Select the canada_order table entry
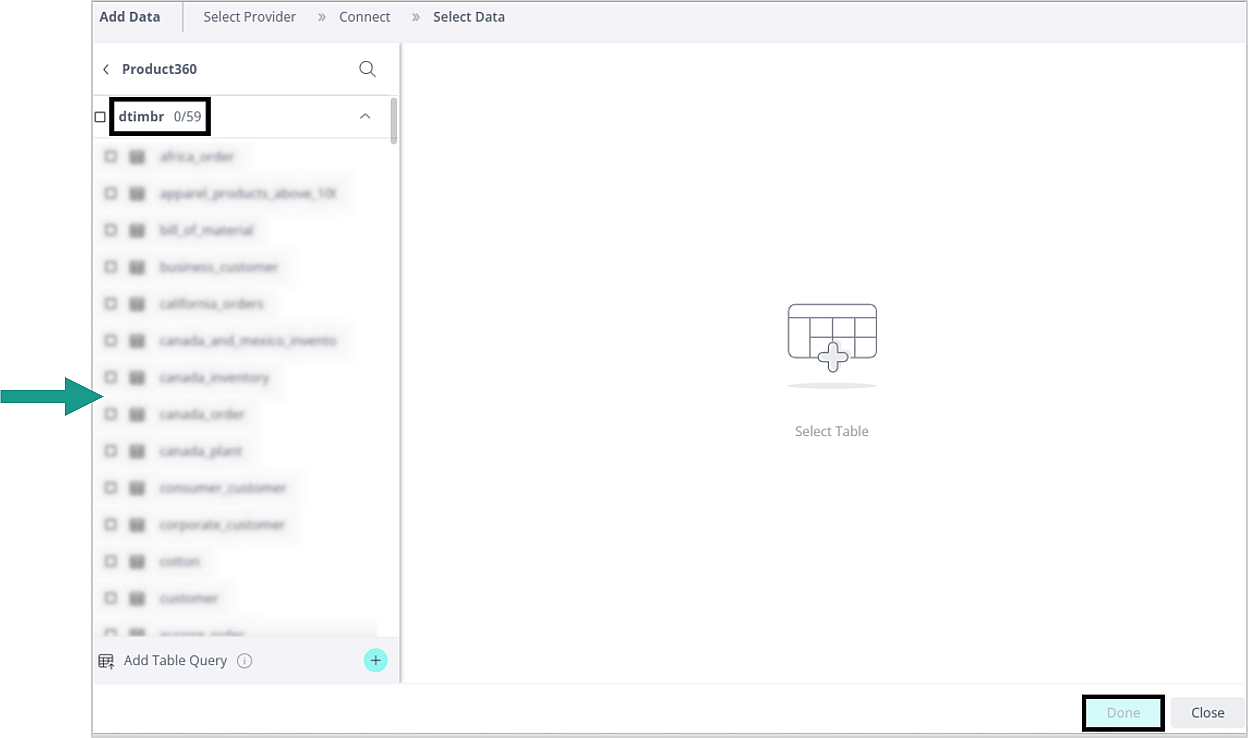Image resolution: width=1248 pixels, height=738 pixels. coord(201,415)
